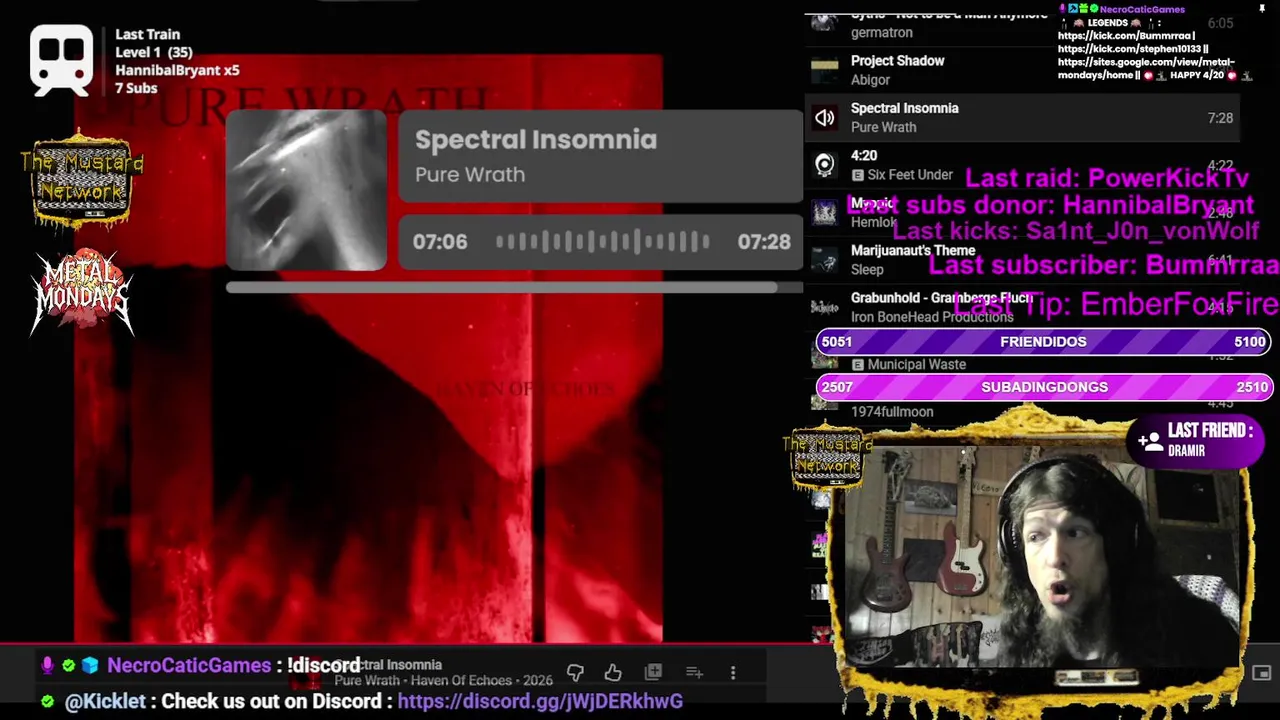The height and width of the screenshot is (720, 1280).
Task: Click the @Kicklet username
Action: pos(105,701)
